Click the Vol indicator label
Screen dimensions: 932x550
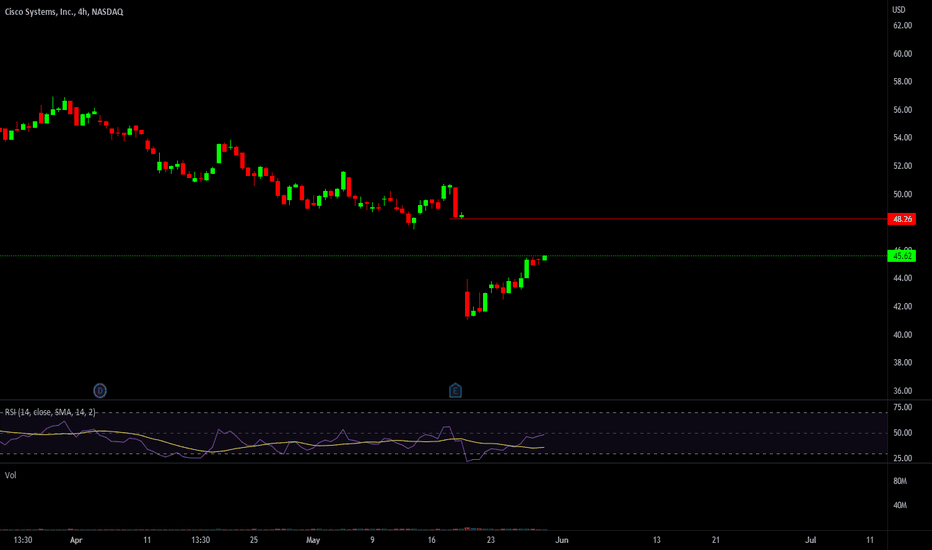coord(11,475)
